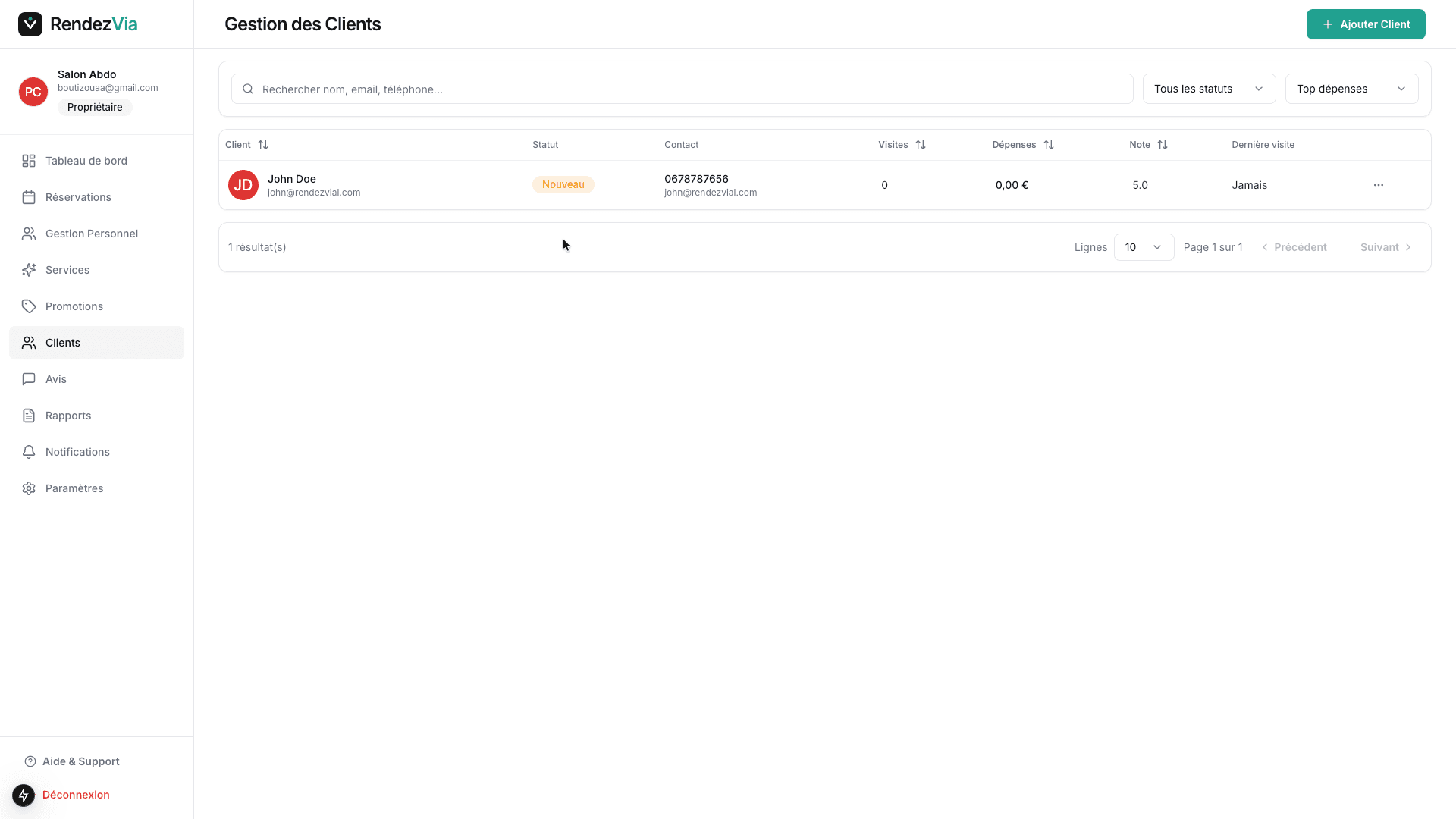Click Dernière visite column header

point(1263,145)
